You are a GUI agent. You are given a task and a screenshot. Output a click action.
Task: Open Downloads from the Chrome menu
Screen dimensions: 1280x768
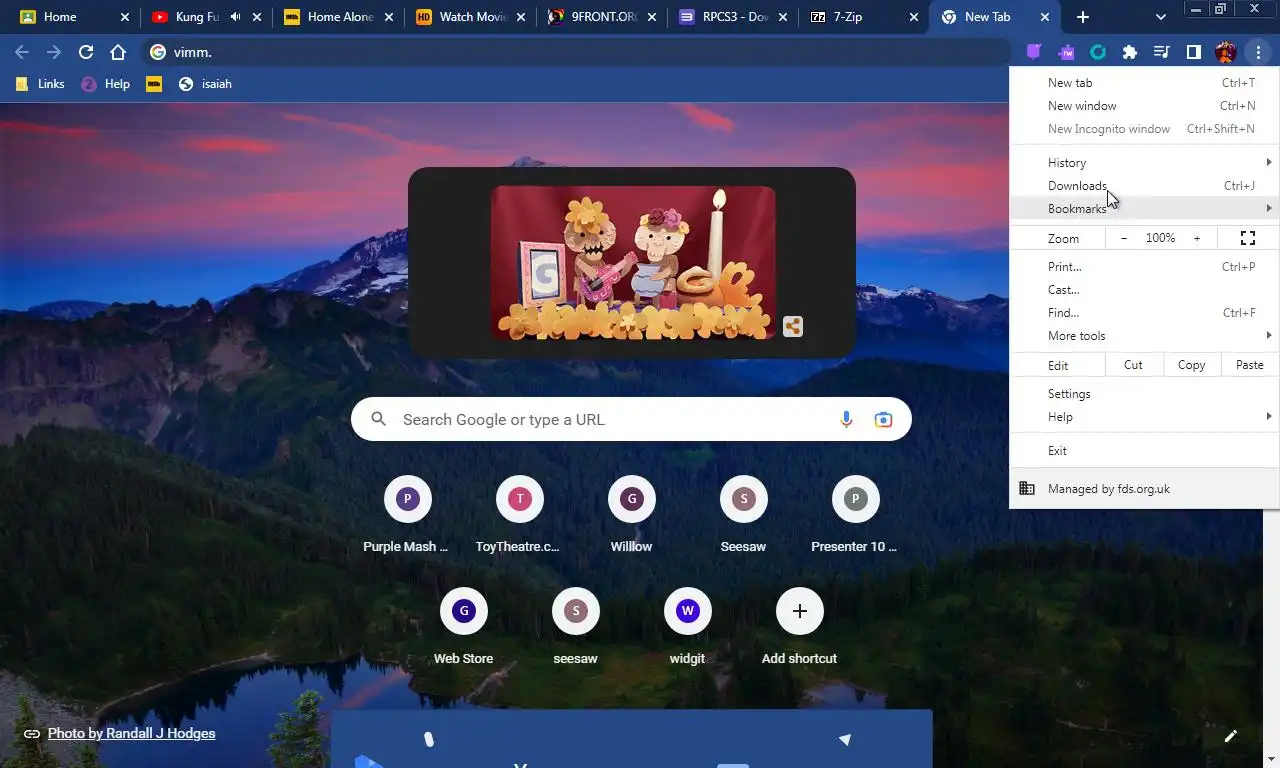(x=1144, y=186)
